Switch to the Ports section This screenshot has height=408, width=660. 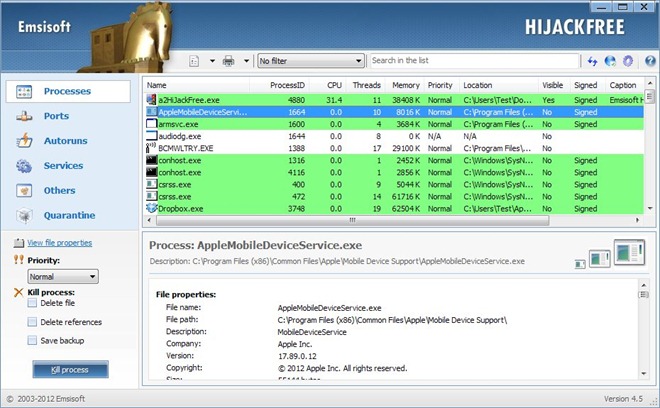coord(56,116)
